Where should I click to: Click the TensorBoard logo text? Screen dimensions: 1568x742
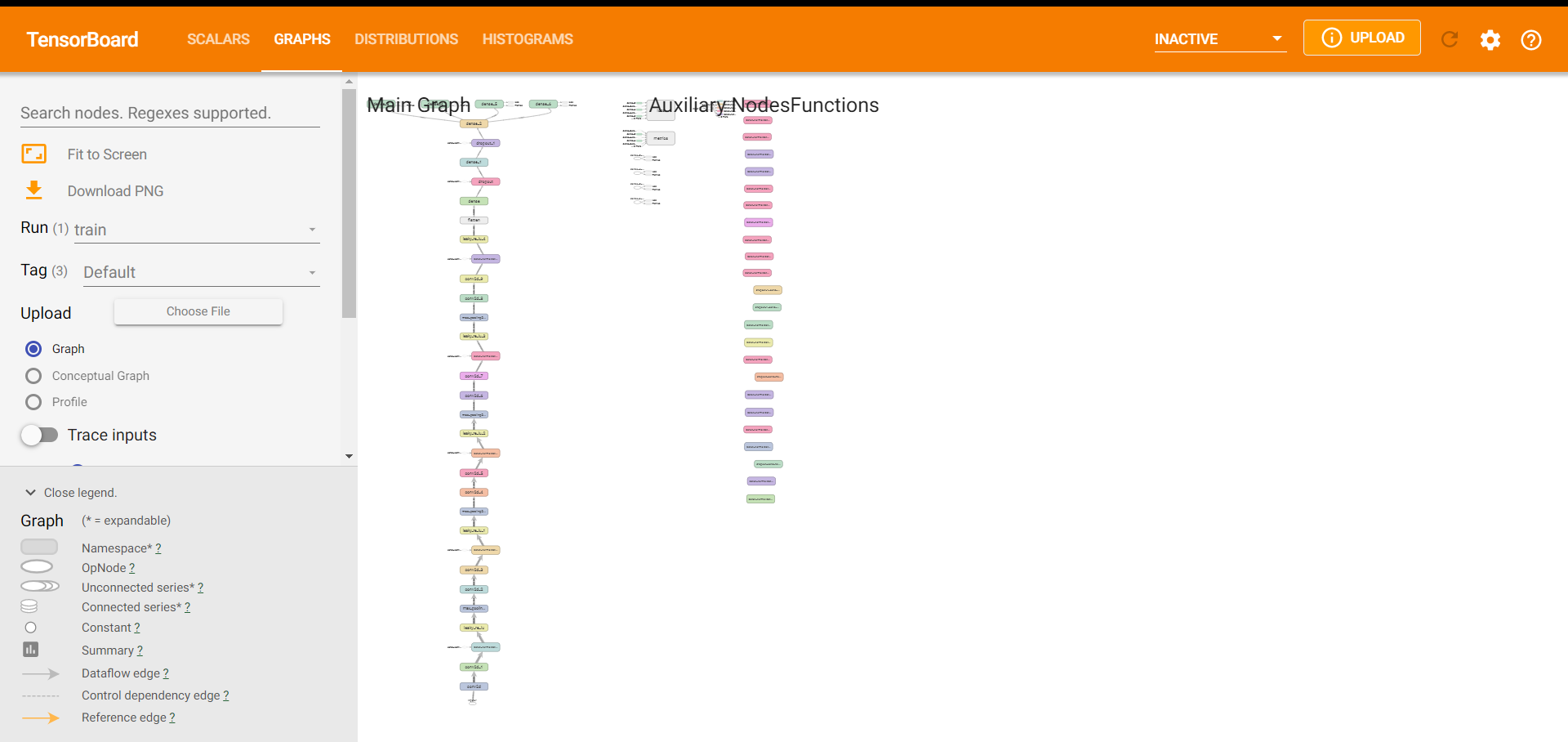(x=82, y=39)
